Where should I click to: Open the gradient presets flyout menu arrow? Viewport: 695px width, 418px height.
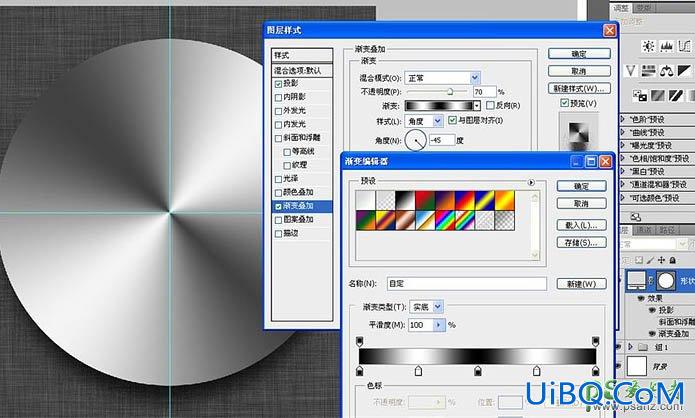pos(531,182)
